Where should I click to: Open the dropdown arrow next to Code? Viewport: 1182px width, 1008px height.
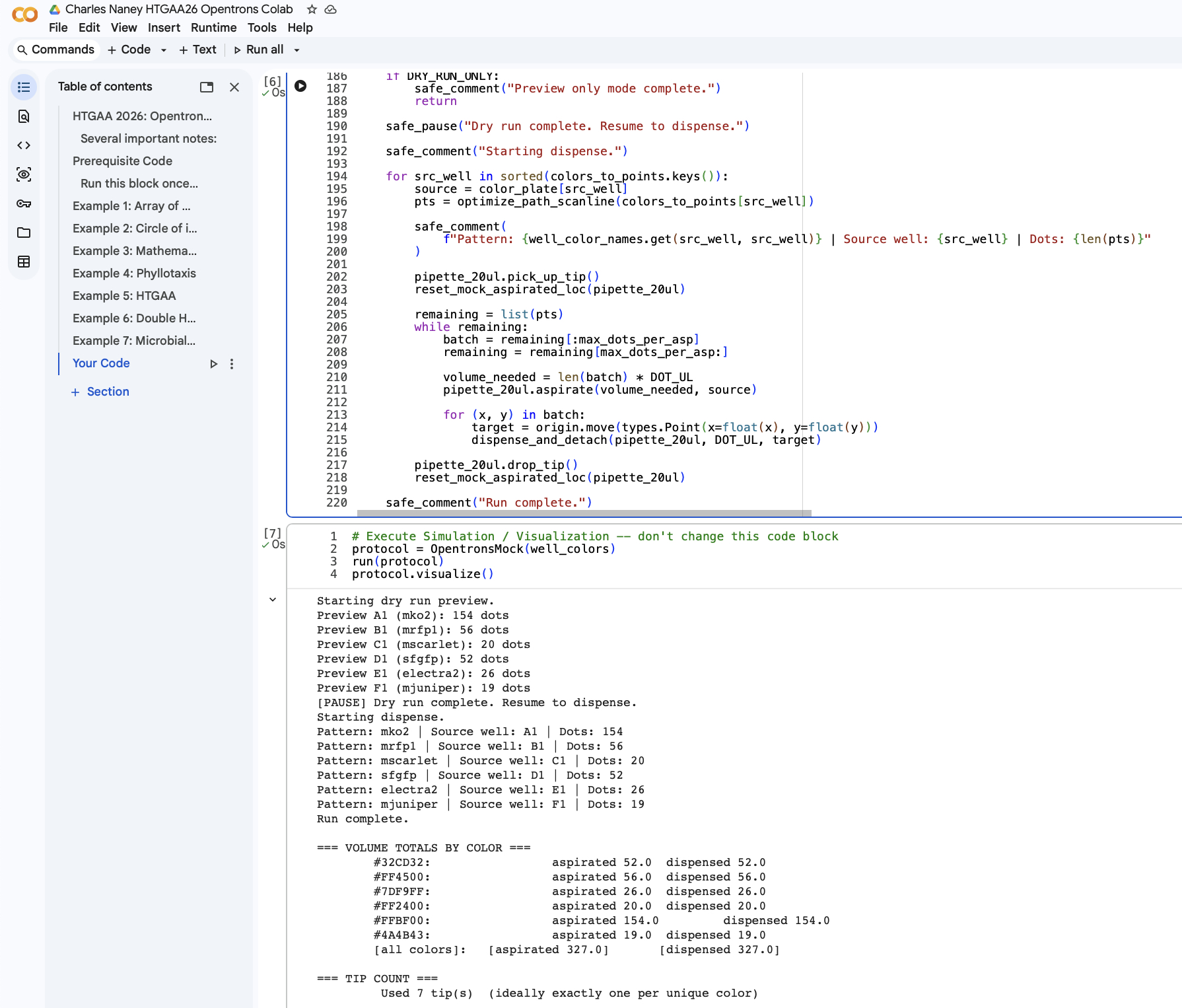pyautogui.click(x=164, y=50)
